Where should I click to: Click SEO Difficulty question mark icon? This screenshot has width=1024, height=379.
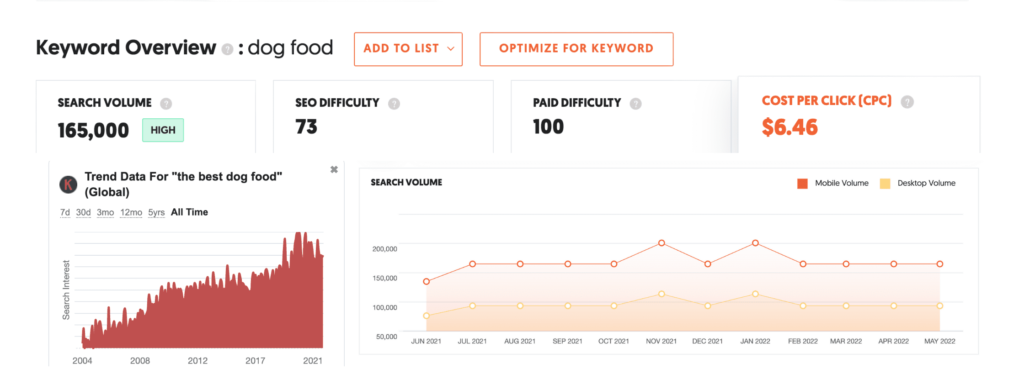pyautogui.click(x=394, y=103)
